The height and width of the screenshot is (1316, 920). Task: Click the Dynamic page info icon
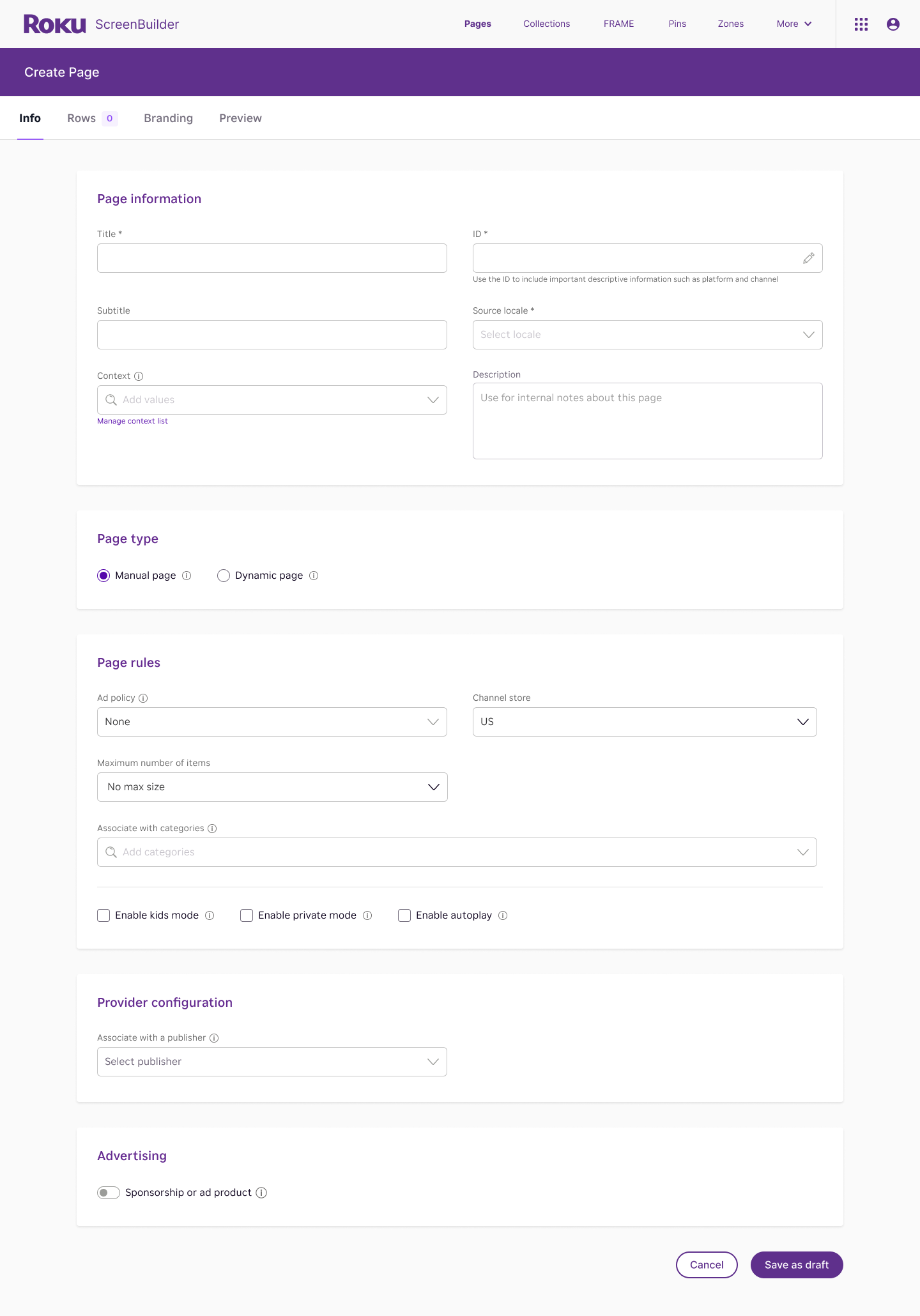coord(314,576)
